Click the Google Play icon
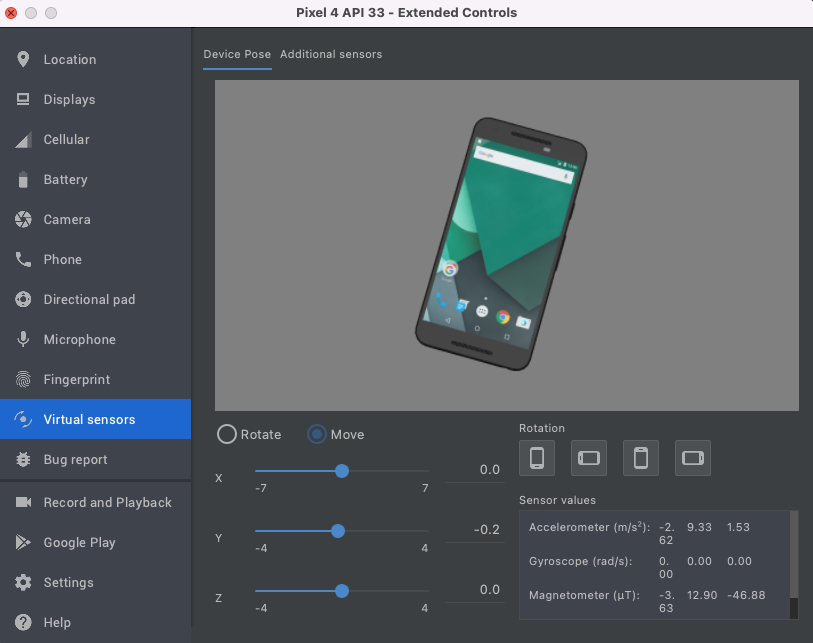Screen dimensions: 813x643 point(23,542)
